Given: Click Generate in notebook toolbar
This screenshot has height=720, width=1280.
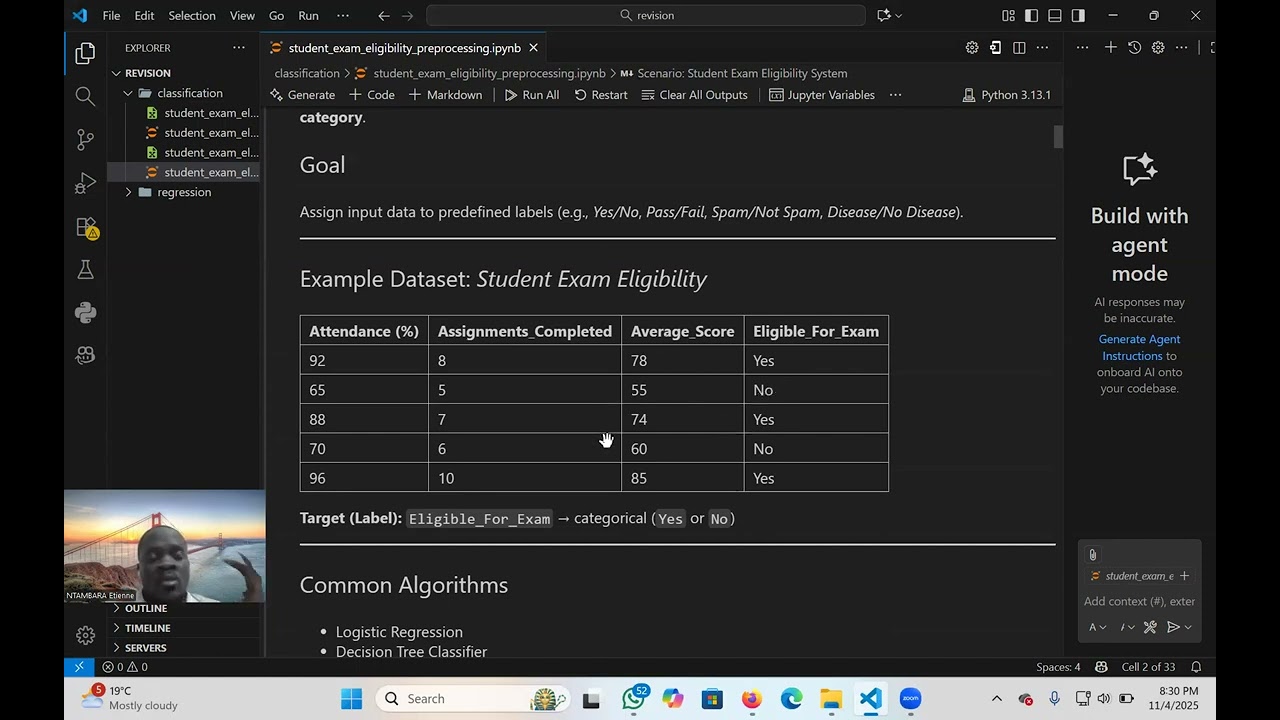Looking at the screenshot, I should coord(302,95).
